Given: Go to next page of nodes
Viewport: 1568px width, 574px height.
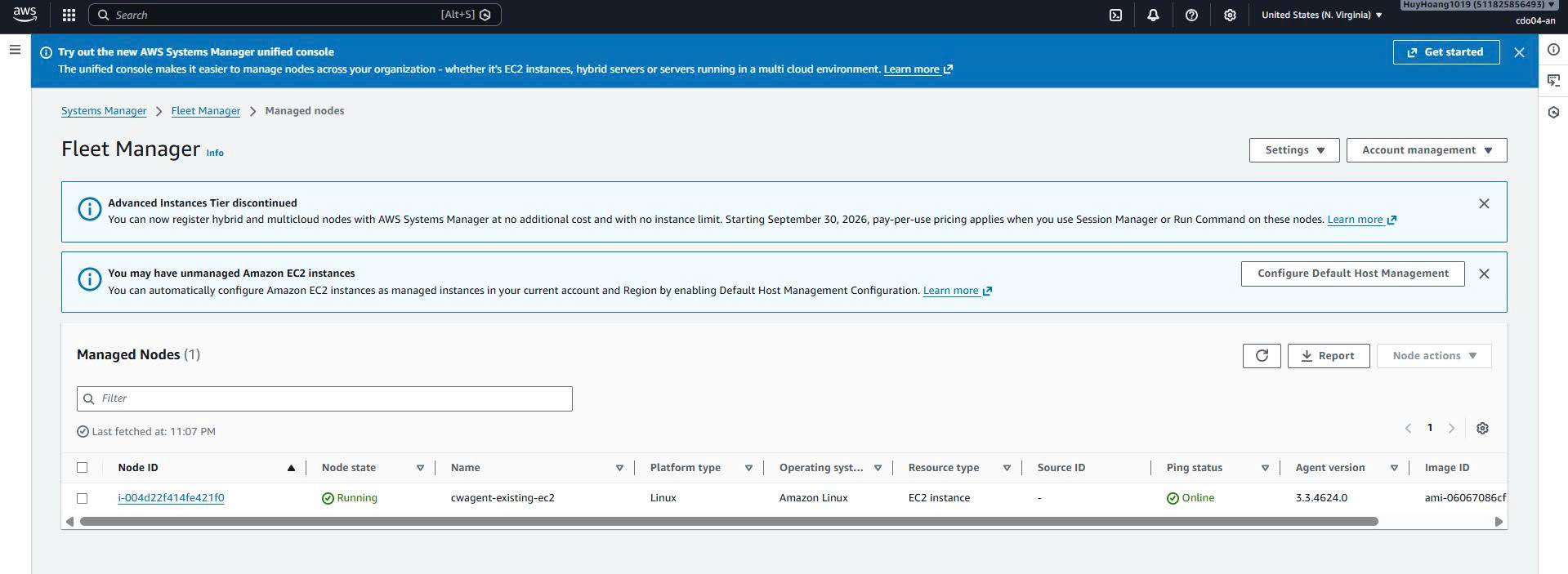Looking at the screenshot, I should [x=1452, y=428].
